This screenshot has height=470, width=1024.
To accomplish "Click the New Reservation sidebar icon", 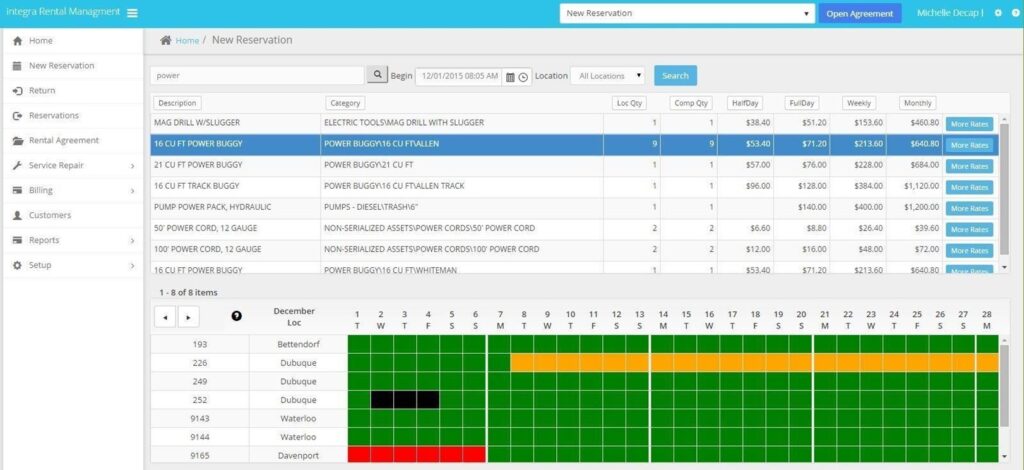I will [18, 66].
